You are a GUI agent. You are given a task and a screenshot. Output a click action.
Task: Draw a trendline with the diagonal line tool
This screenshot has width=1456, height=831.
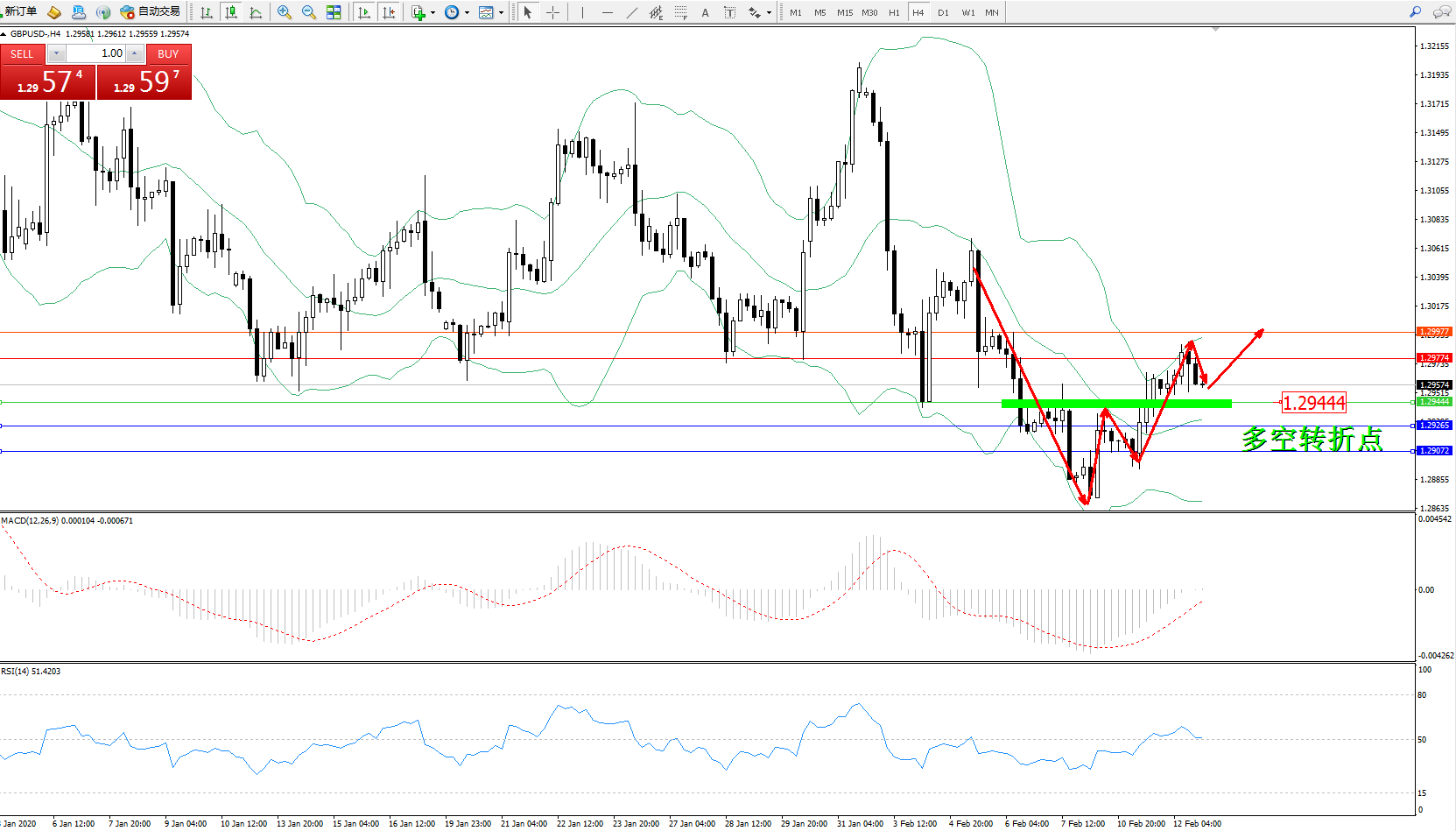[x=632, y=12]
